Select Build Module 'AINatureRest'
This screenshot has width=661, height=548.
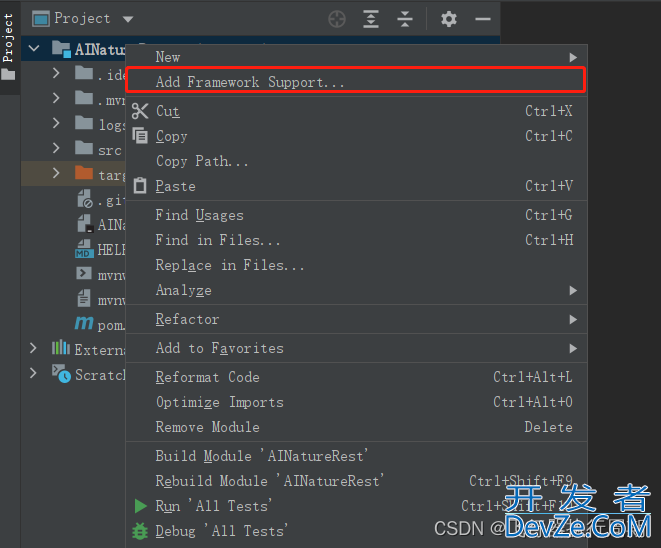pos(356,456)
